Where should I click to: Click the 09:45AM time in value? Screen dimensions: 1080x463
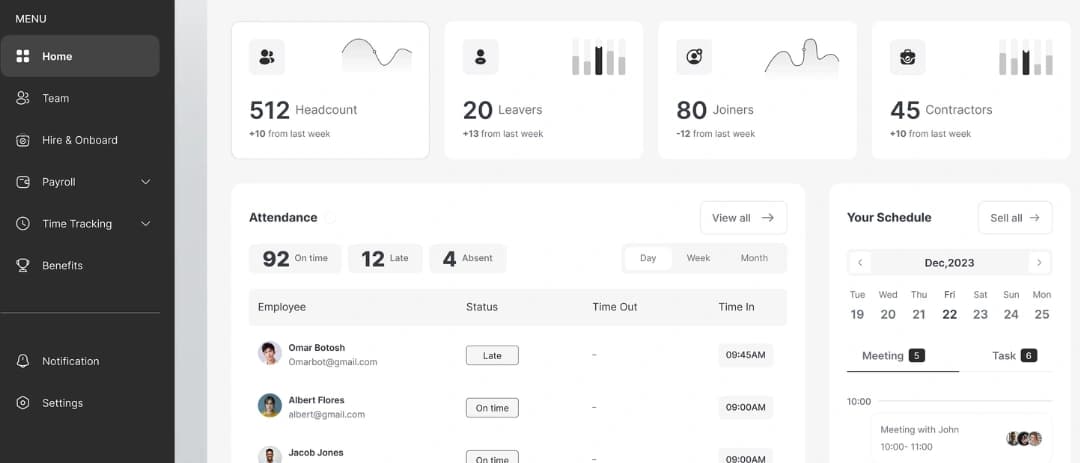(x=745, y=356)
